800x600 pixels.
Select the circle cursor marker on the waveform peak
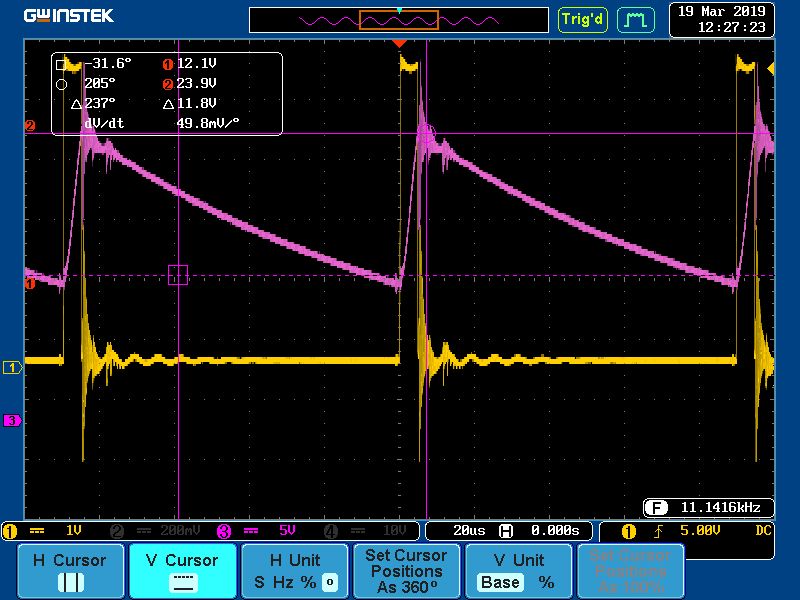click(x=427, y=134)
